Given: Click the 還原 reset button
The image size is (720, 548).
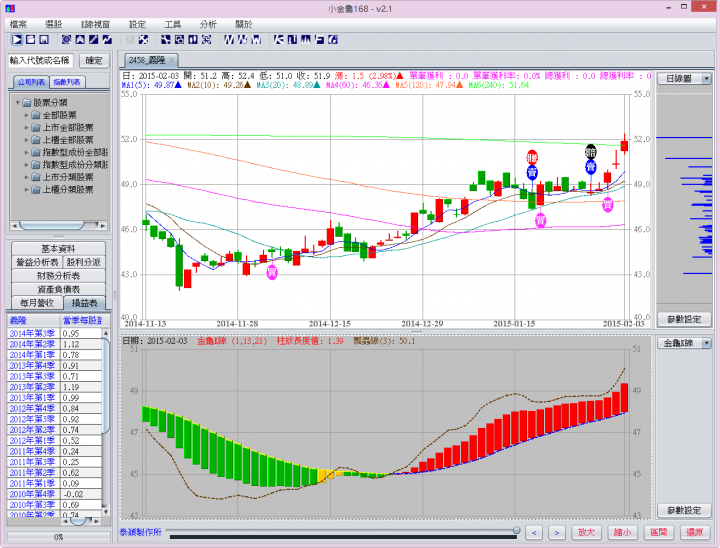Looking at the screenshot, I should point(695,532).
